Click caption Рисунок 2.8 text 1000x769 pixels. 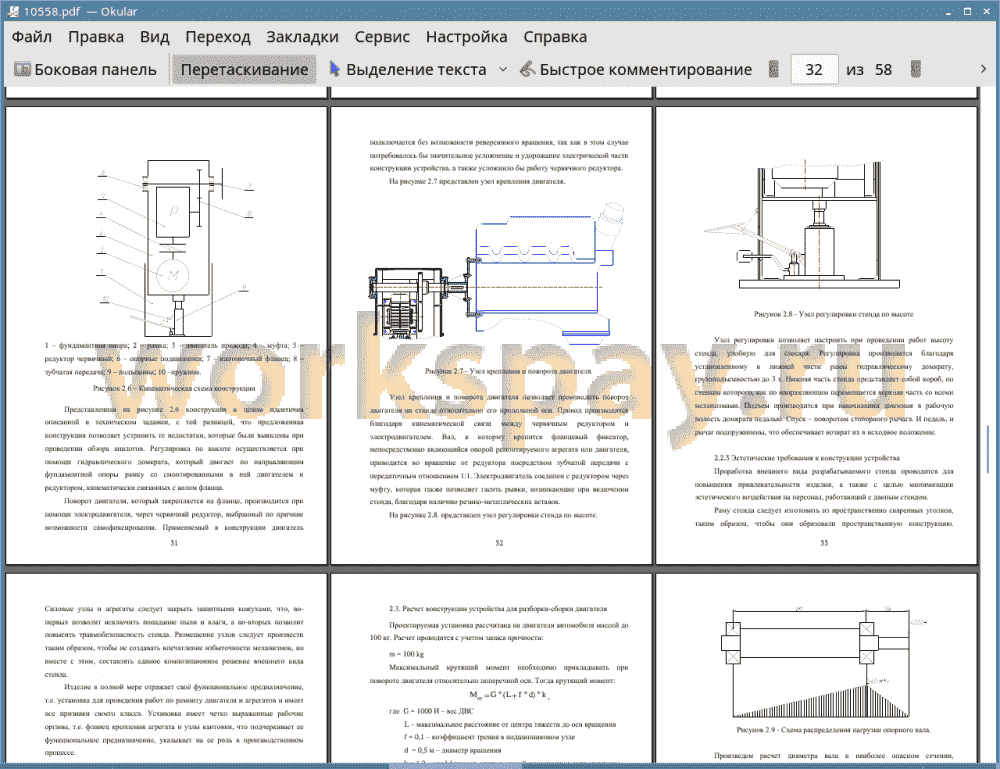pos(834,314)
